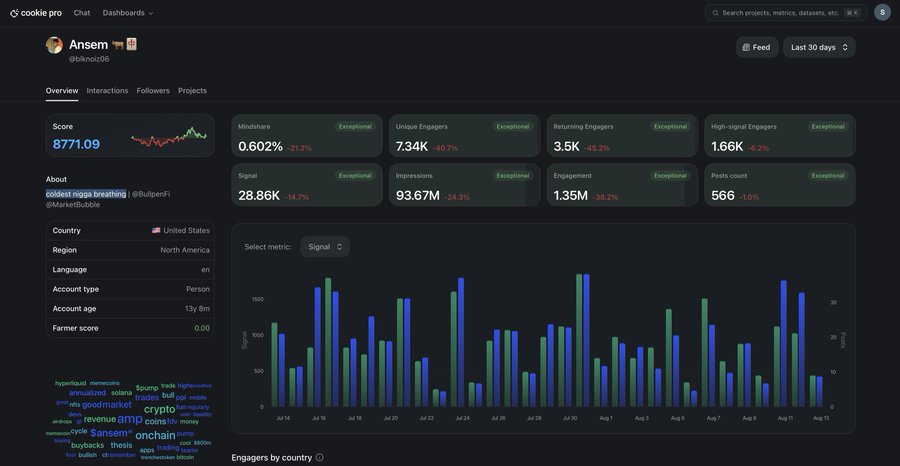Click the @blknoiz06 handle

[89, 59]
